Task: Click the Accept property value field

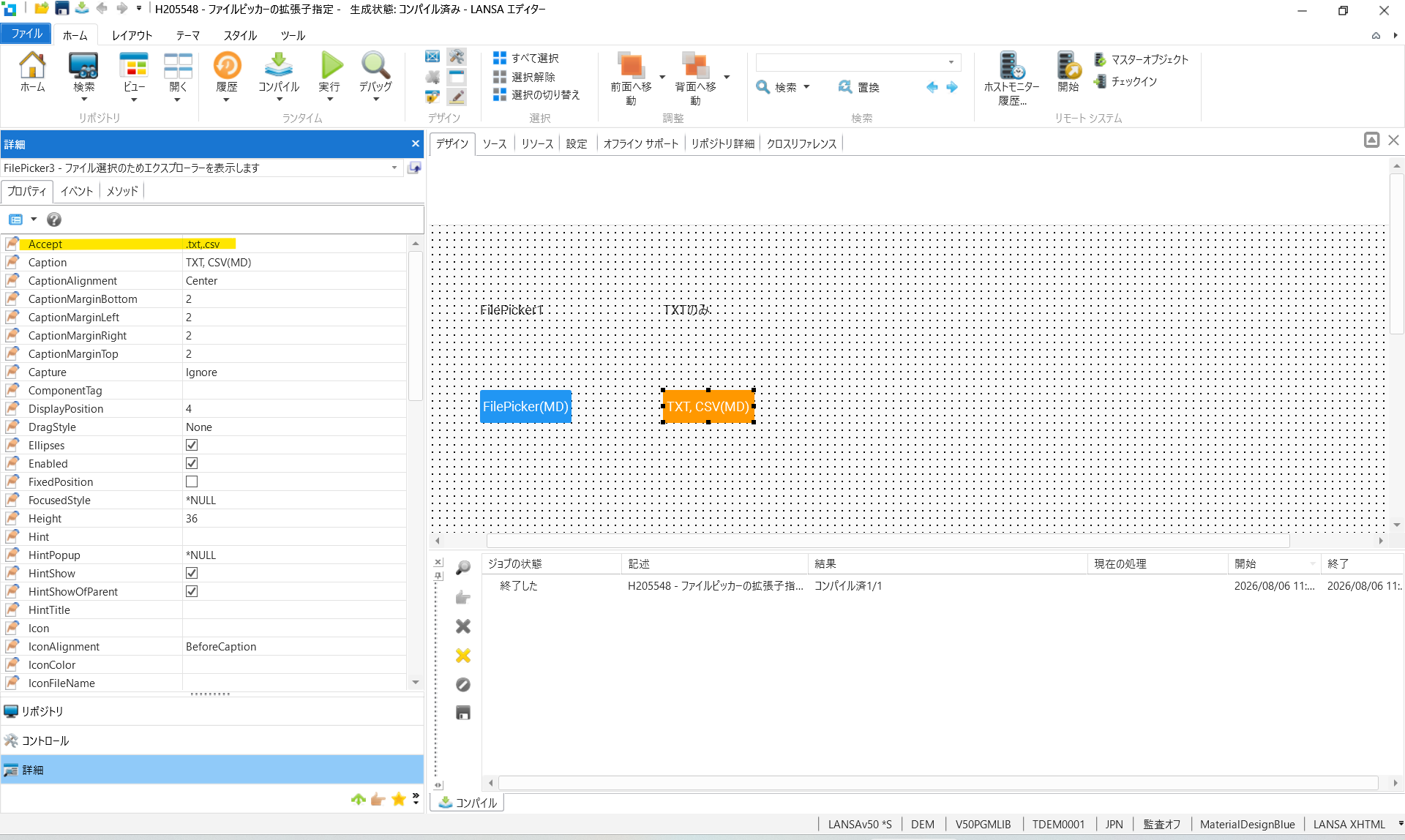Action: tap(294, 244)
